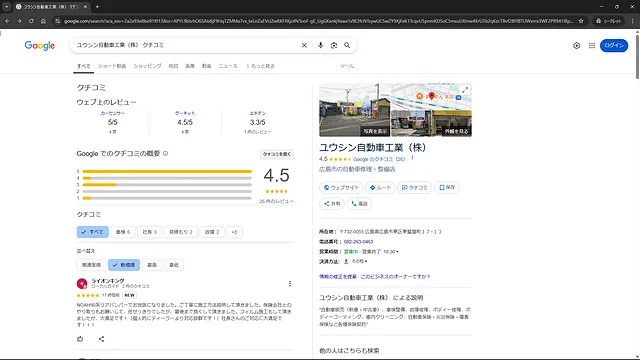The image size is (640, 360).
Task: Open the もっと見る search menu
Action: click(260, 66)
